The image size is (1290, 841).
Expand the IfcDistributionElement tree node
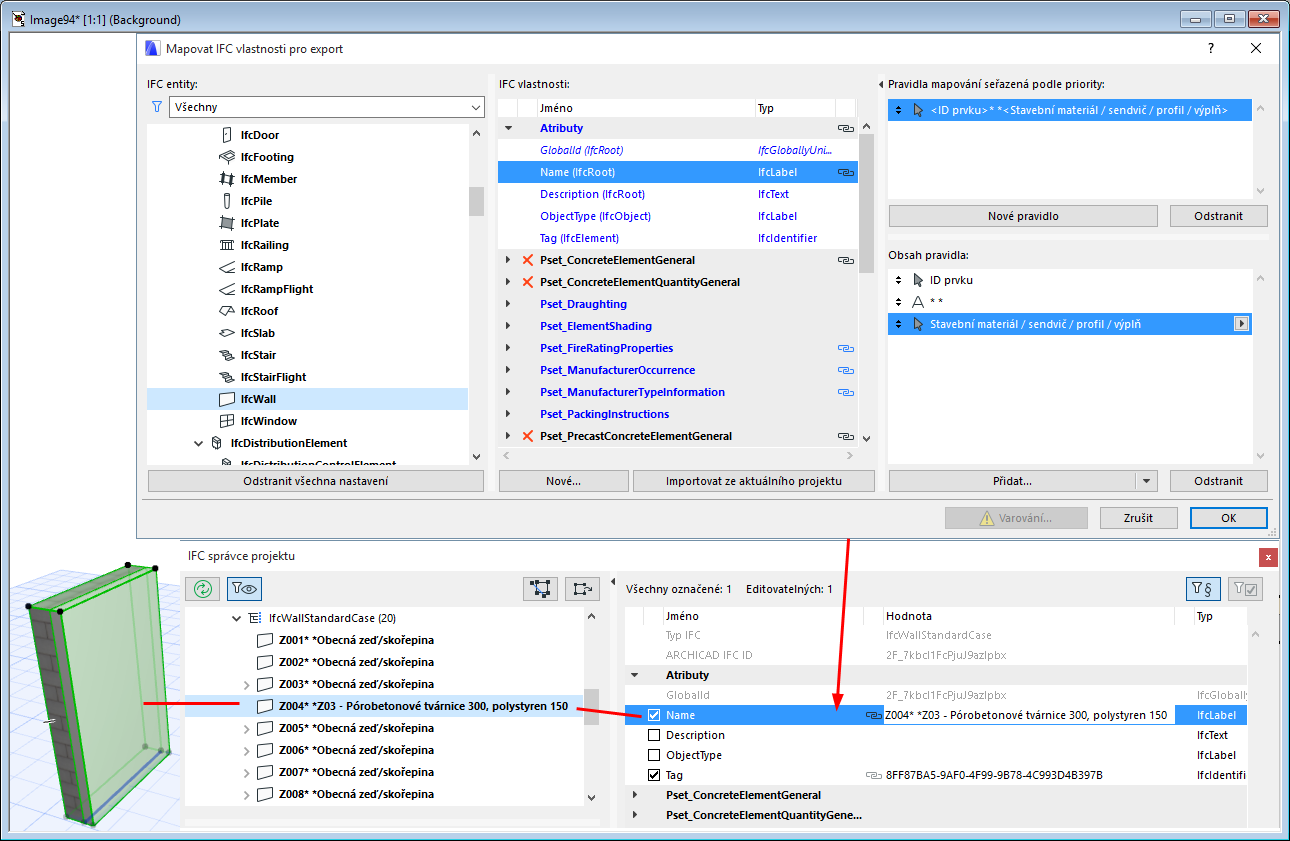click(x=198, y=443)
